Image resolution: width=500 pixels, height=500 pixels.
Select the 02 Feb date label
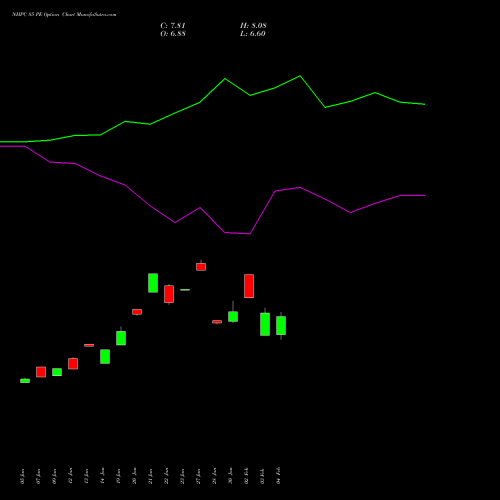[x=246, y=476]
